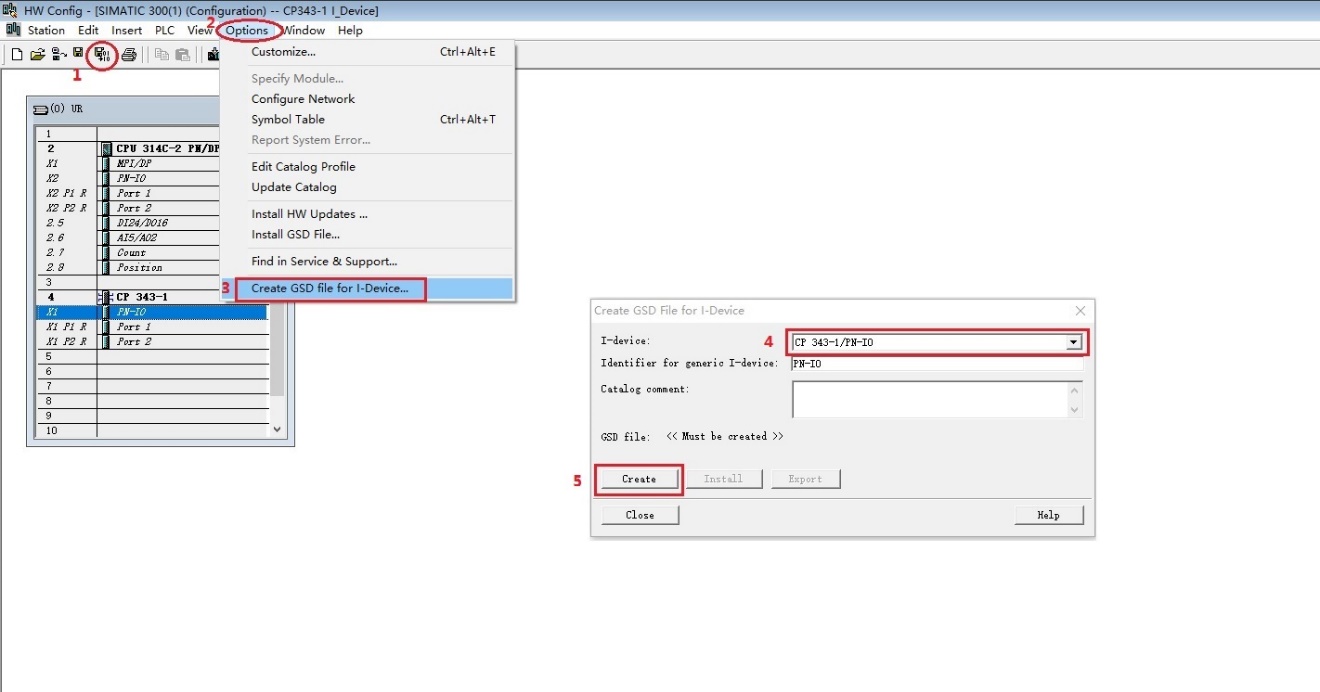Open the Insert menu
This screenshot has width=1320, height=692.
(x=127, y=30)
